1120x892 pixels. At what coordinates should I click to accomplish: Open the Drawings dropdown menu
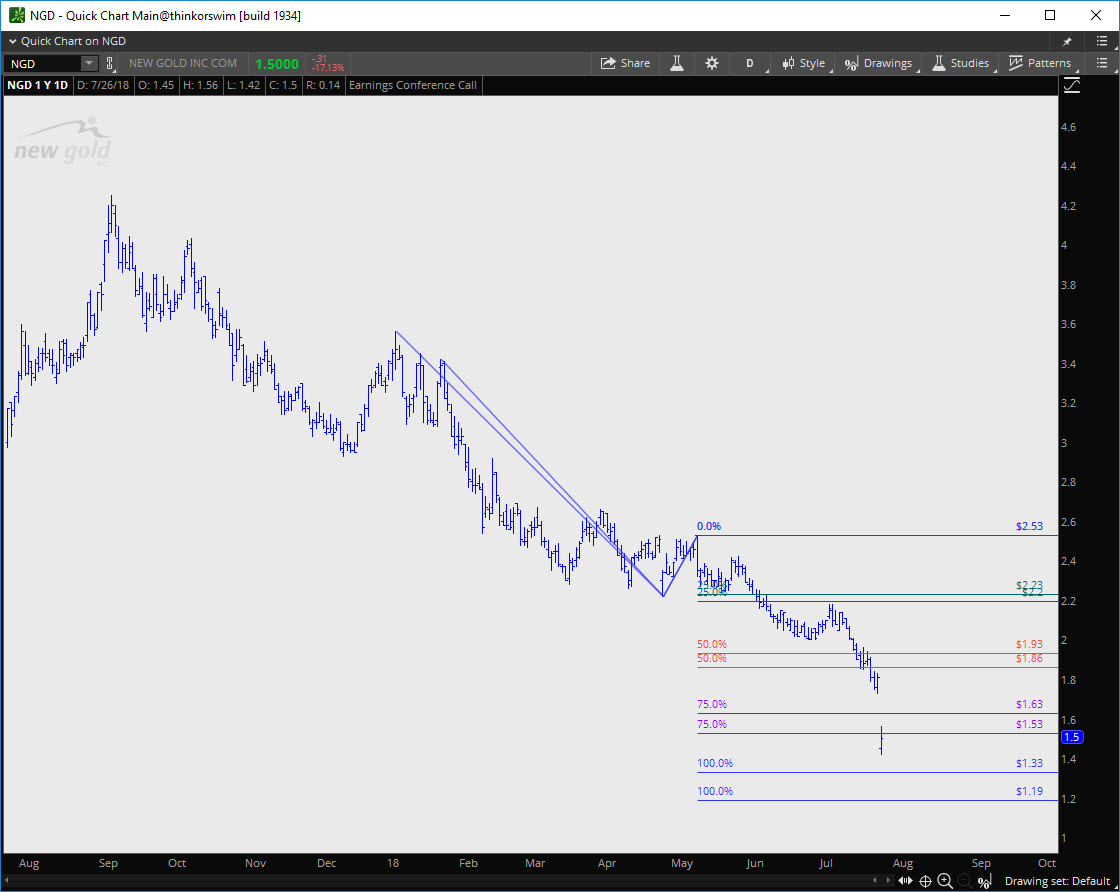(879, 63)
